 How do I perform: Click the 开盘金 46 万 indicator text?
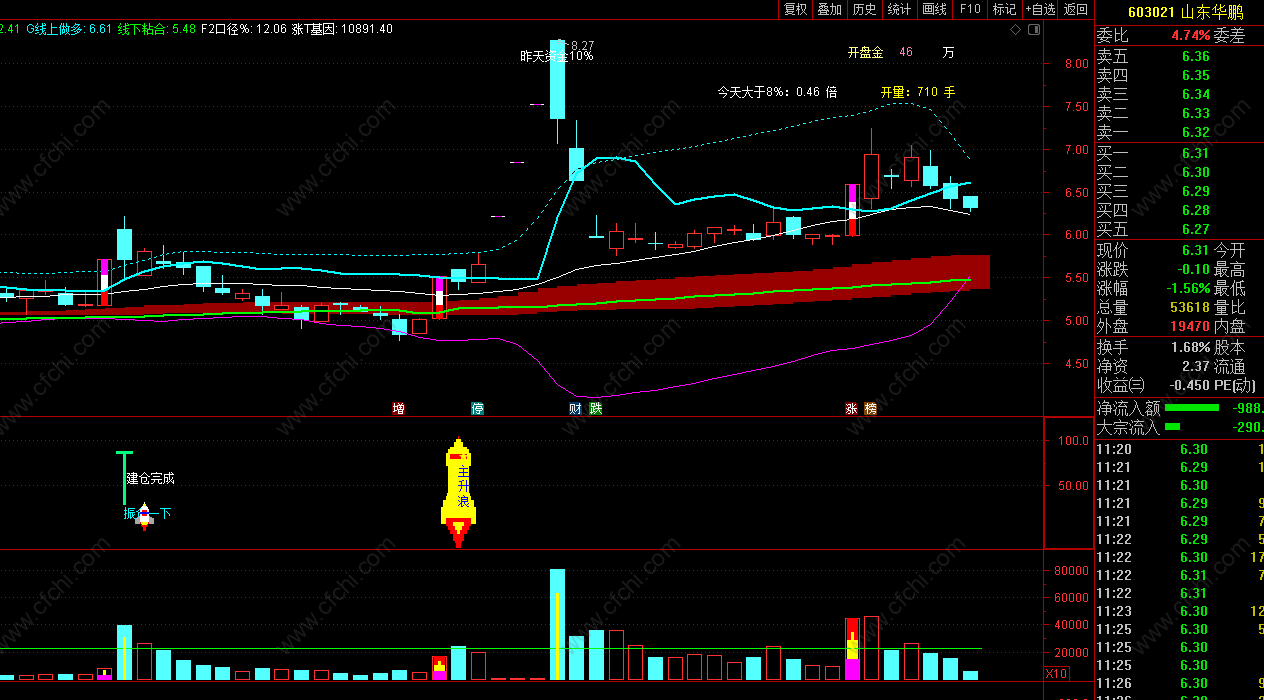[900, 52]
